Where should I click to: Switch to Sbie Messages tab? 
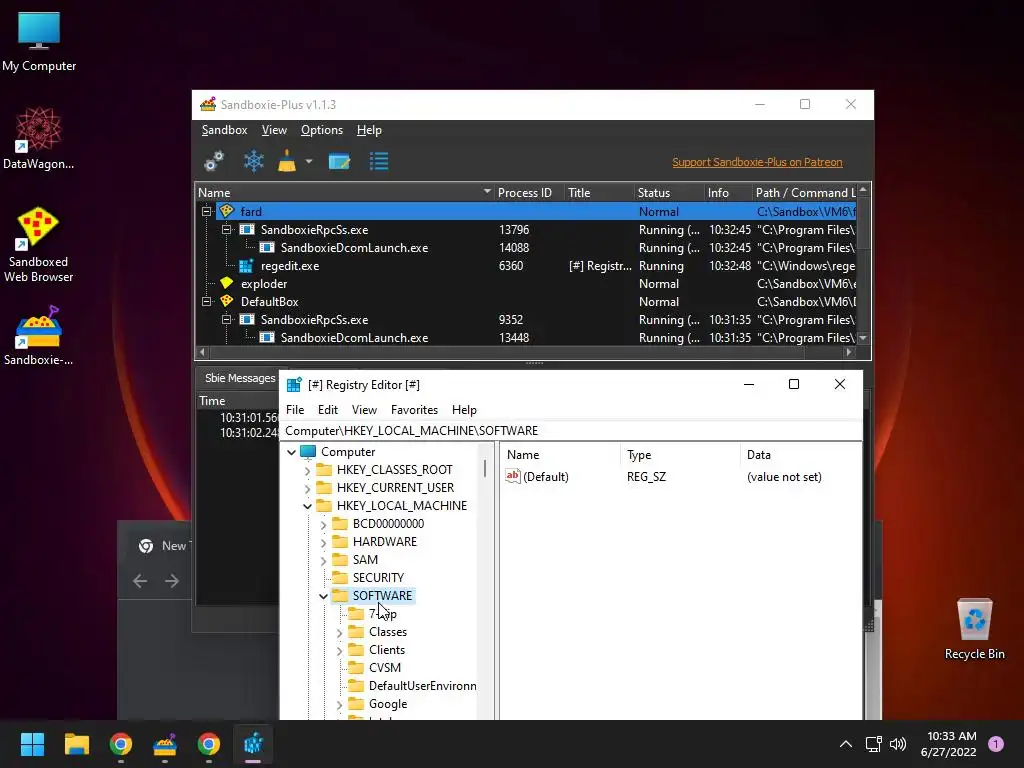click(x=240, y=378)
